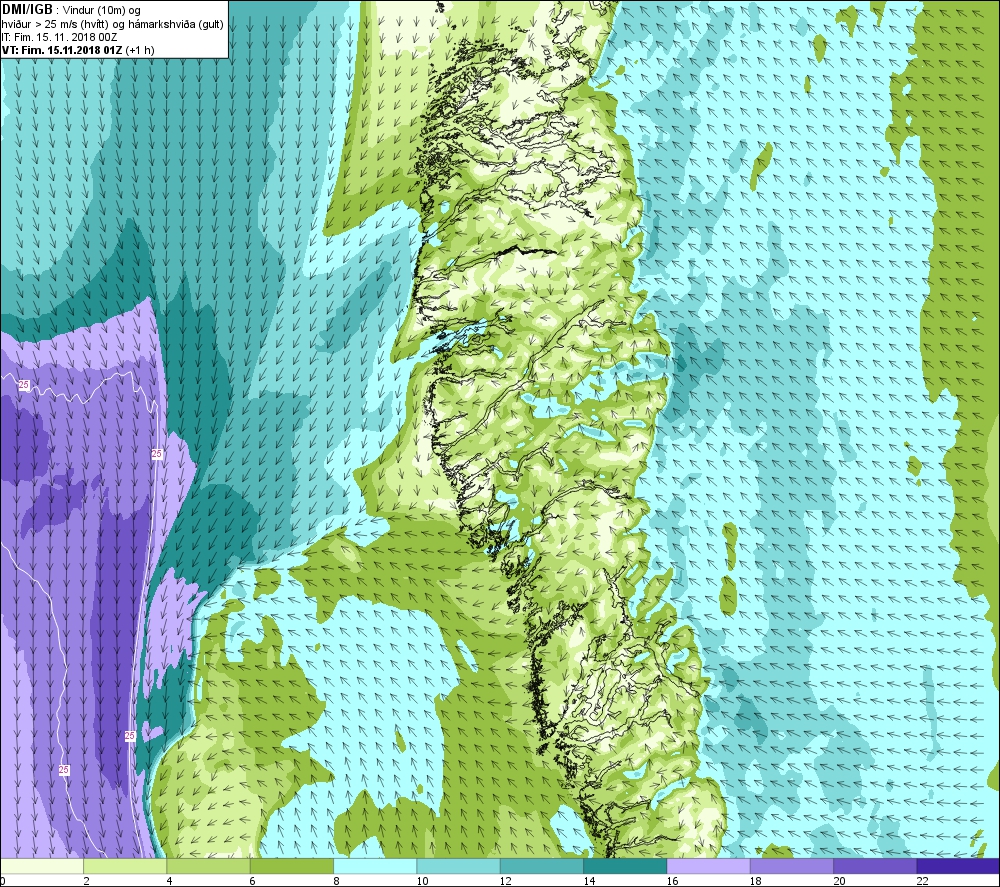1000x887 pixels.
Task: Click the legend scale number 10
Action: tap(422, 881)
